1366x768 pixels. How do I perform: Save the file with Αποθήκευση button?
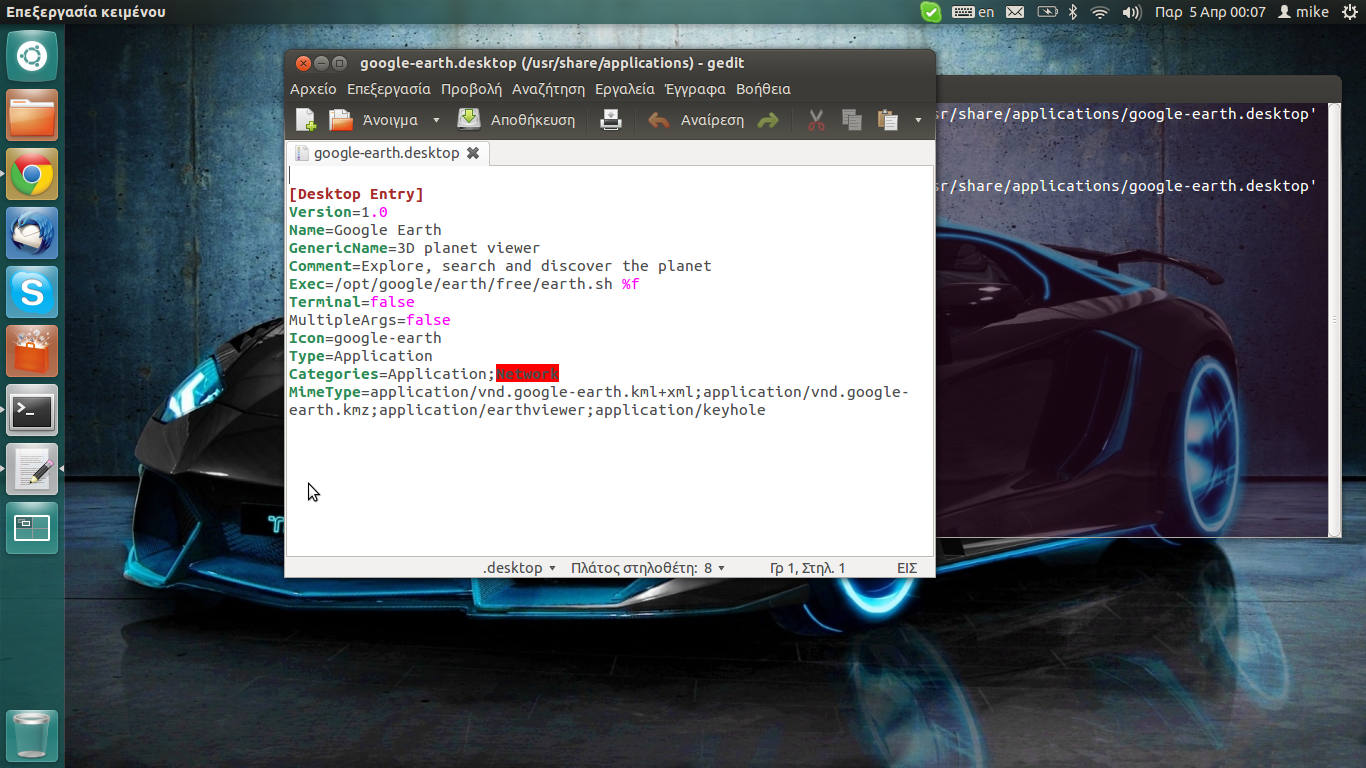tap(516, 120)
